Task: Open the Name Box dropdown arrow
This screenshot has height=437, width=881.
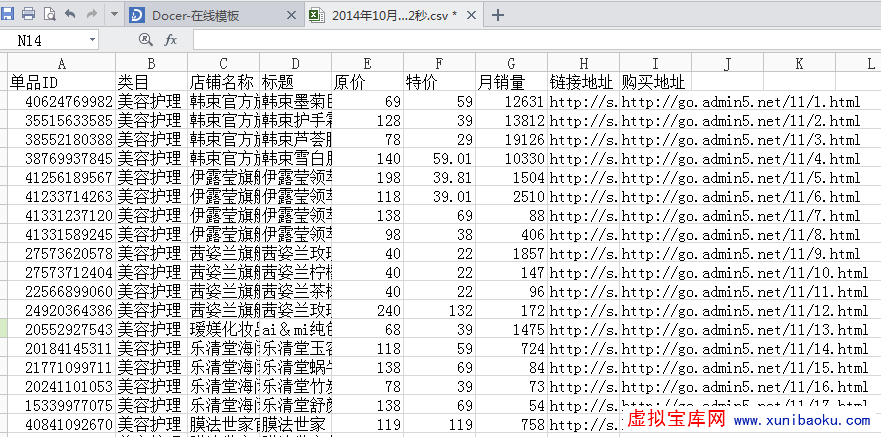Action: [92, 40]
